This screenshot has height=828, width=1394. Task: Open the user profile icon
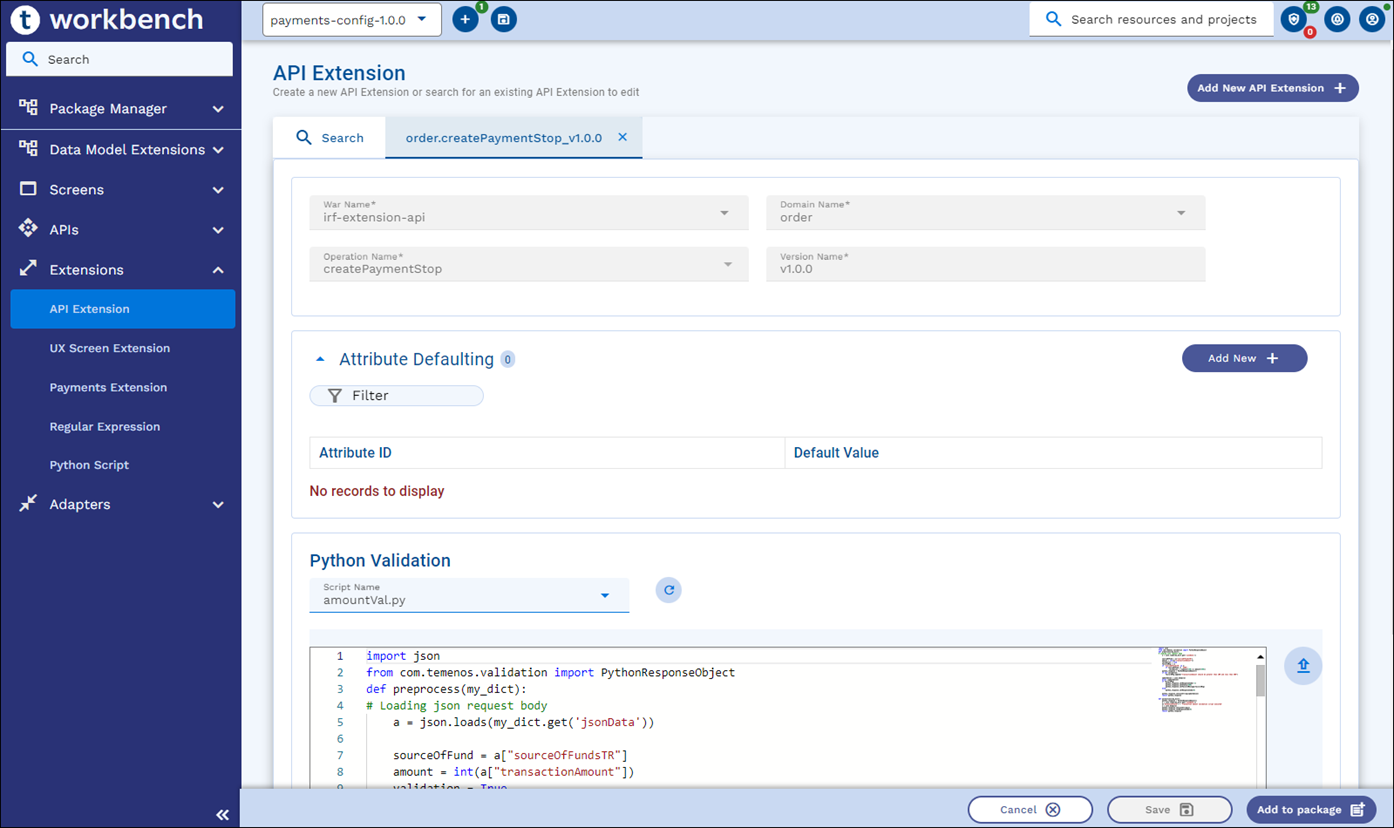[x=1372, y=19]
